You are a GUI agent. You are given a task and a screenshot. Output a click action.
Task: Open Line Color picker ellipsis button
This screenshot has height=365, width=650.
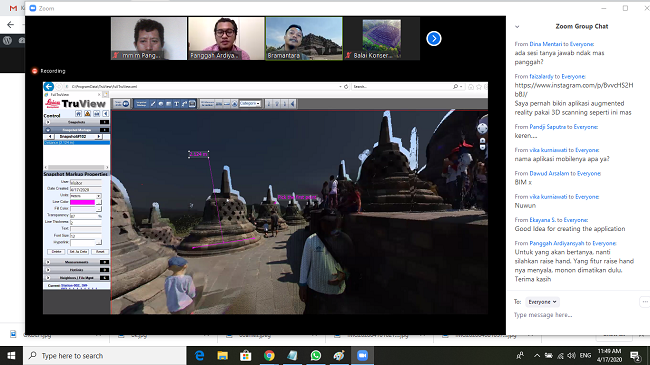click(x=99, y=202)
